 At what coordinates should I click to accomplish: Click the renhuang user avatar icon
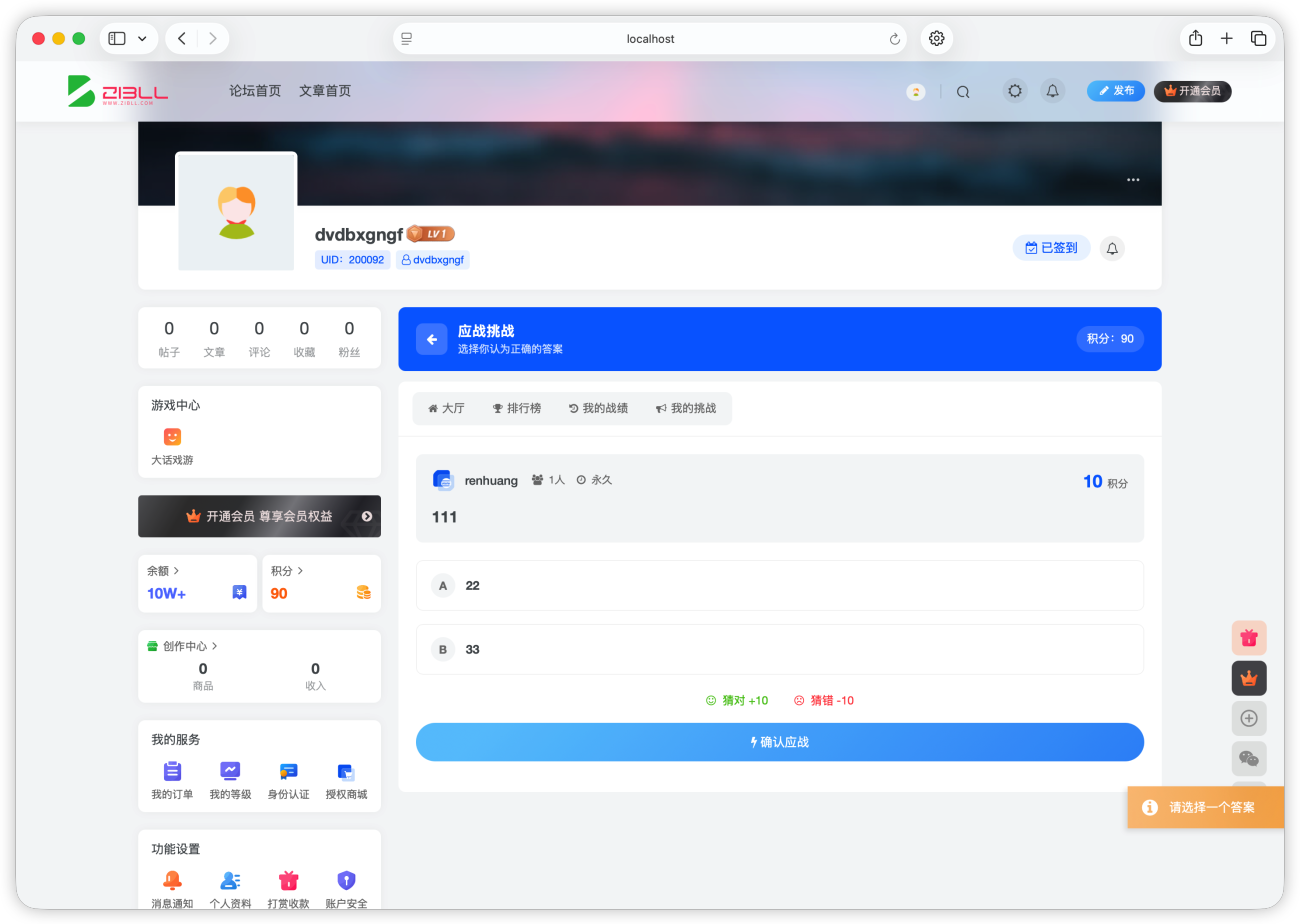[443, 480]
